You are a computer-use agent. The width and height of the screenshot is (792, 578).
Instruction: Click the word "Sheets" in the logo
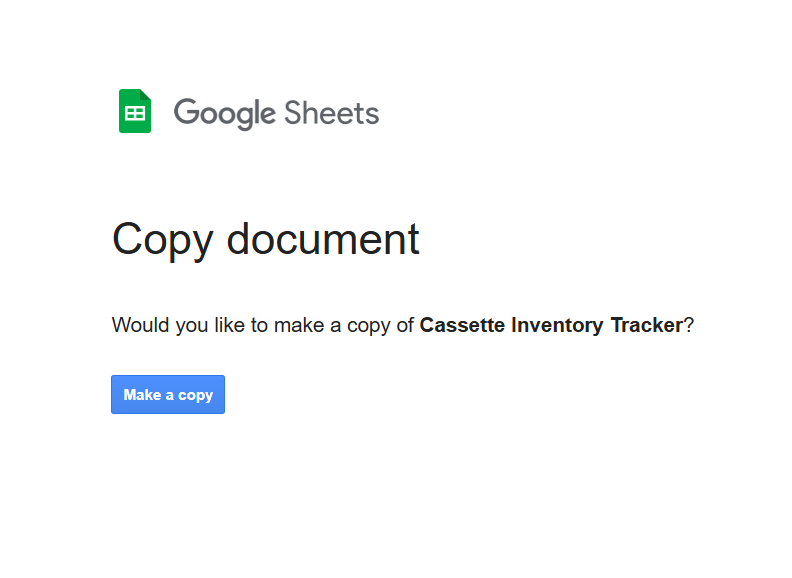pyautogui.click(x=332, y=112)
